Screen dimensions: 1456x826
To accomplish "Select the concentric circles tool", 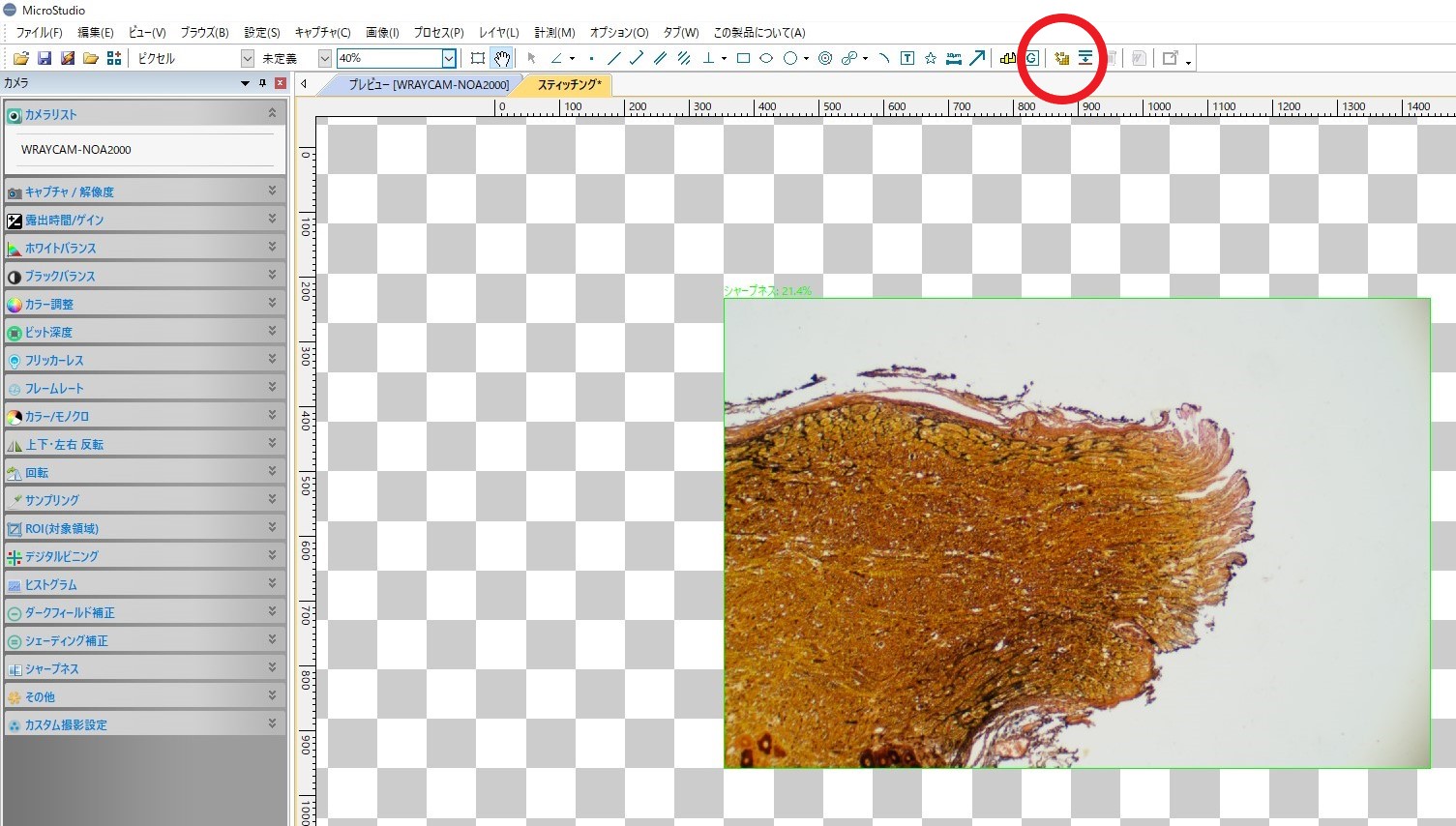I will [825, 58].
